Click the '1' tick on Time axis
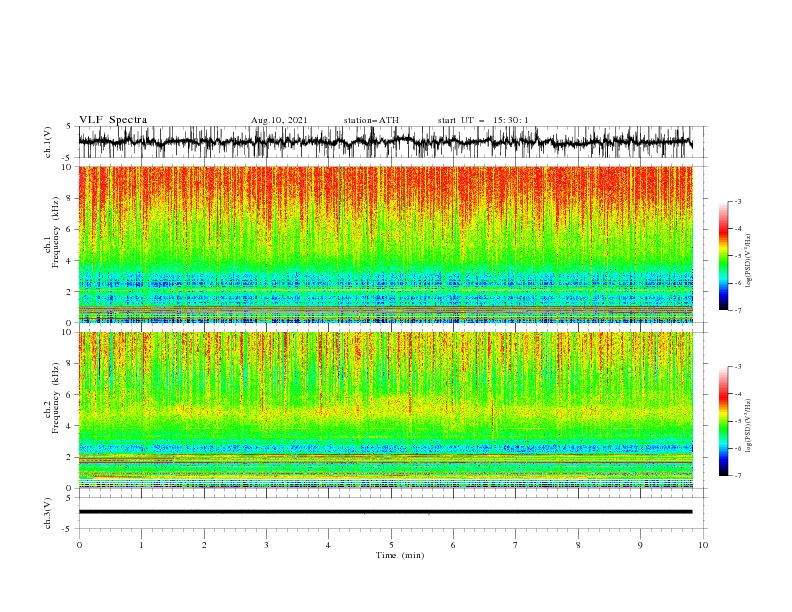The height and width of the screenshot is (612, 792). click(x=141, y=545)
